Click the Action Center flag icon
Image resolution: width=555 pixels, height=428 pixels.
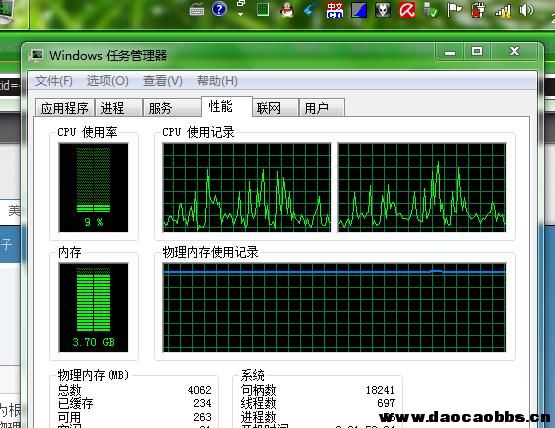click(x=454, y=10)
